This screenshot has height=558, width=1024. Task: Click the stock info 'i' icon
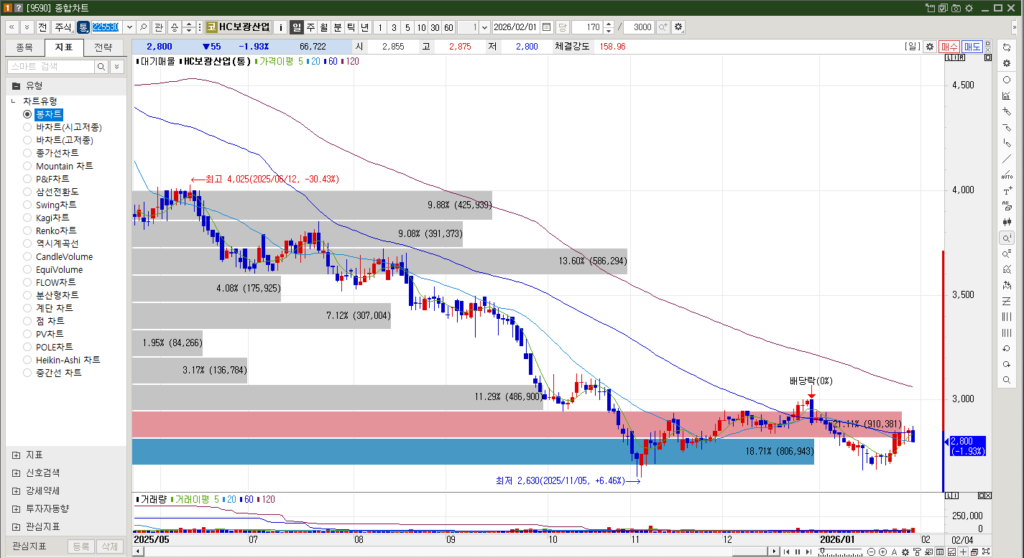(x=281, y=26)
